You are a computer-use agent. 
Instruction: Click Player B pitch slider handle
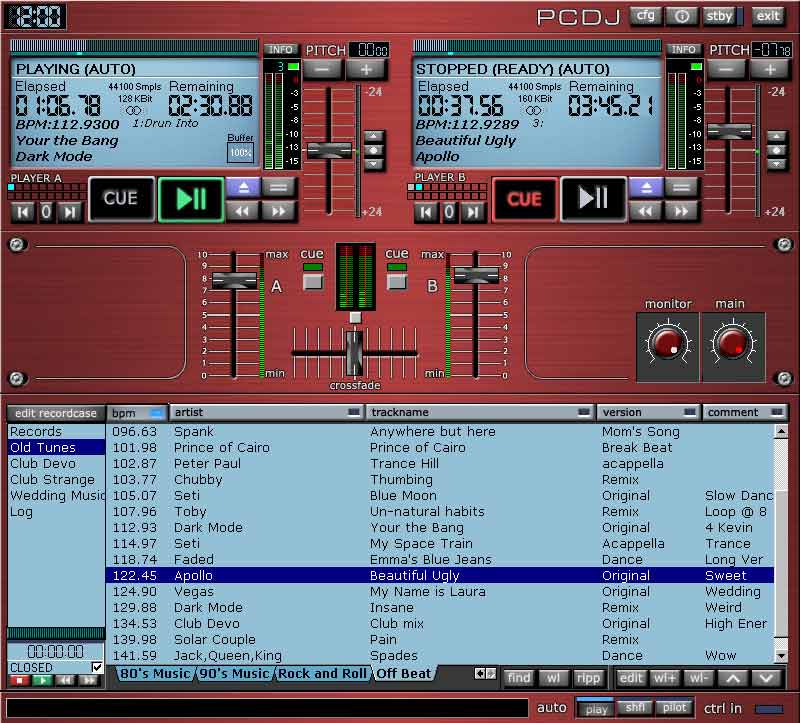pyautogui.click(x=729, y=131)
